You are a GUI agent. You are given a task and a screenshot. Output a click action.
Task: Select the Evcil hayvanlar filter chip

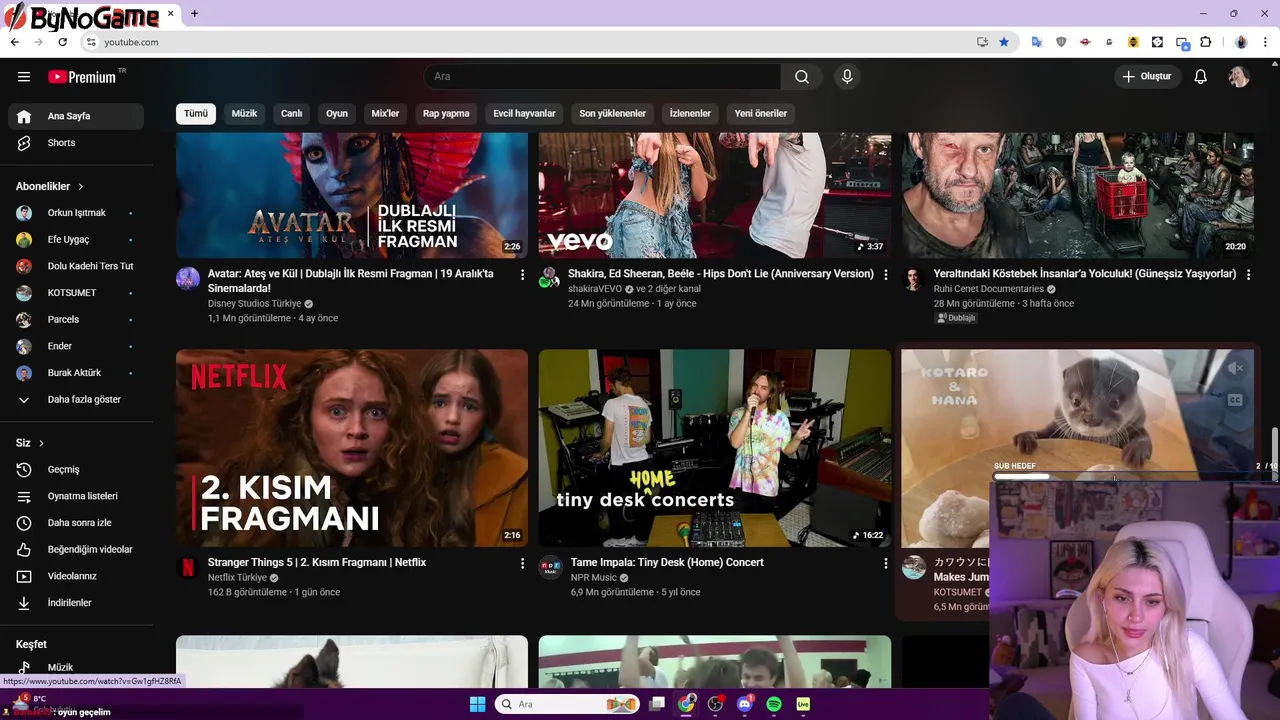[x=524, y=113]
